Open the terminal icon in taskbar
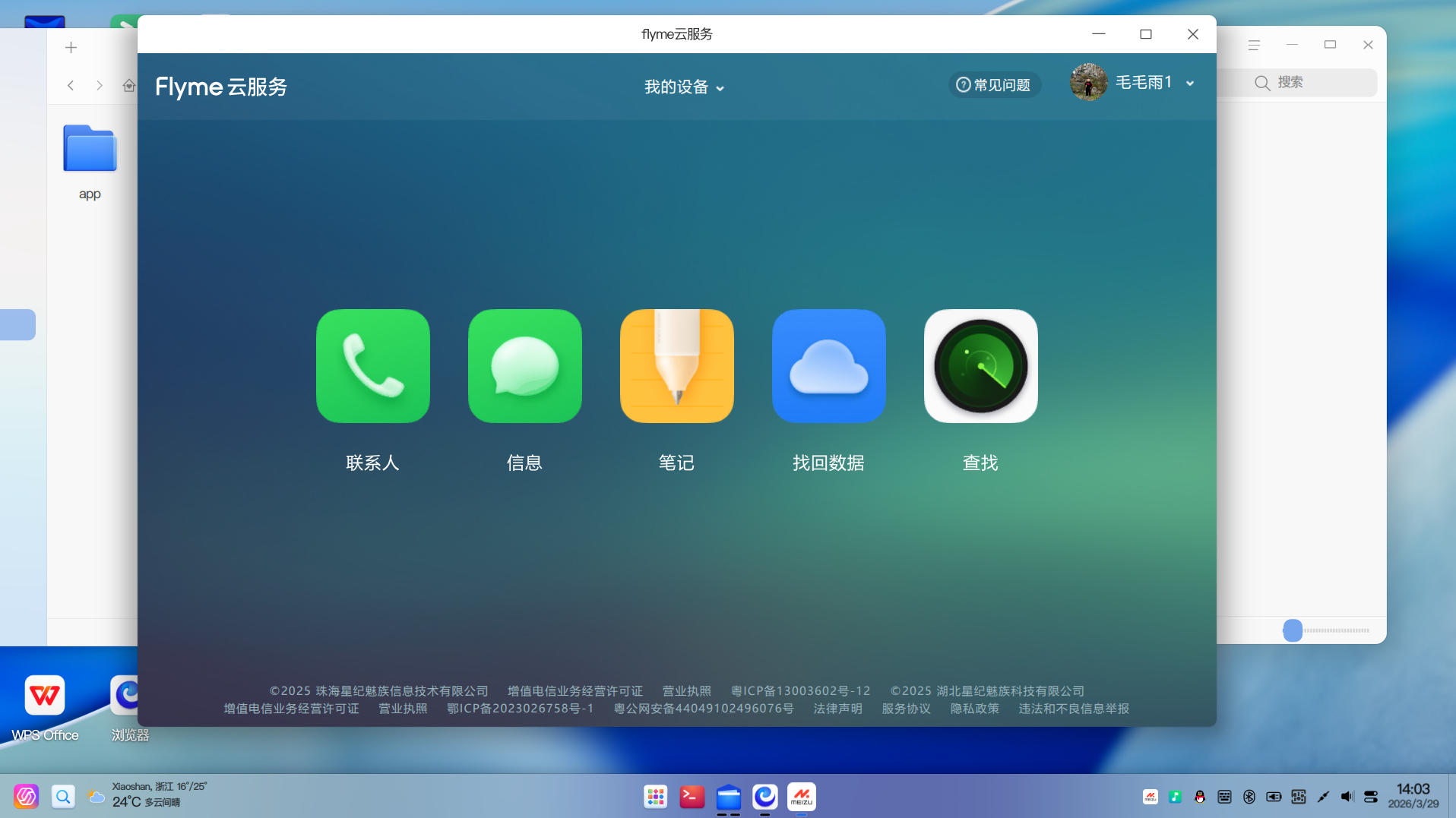The width and height of the screenshot is (1456, 818). (x=692, y=797)
